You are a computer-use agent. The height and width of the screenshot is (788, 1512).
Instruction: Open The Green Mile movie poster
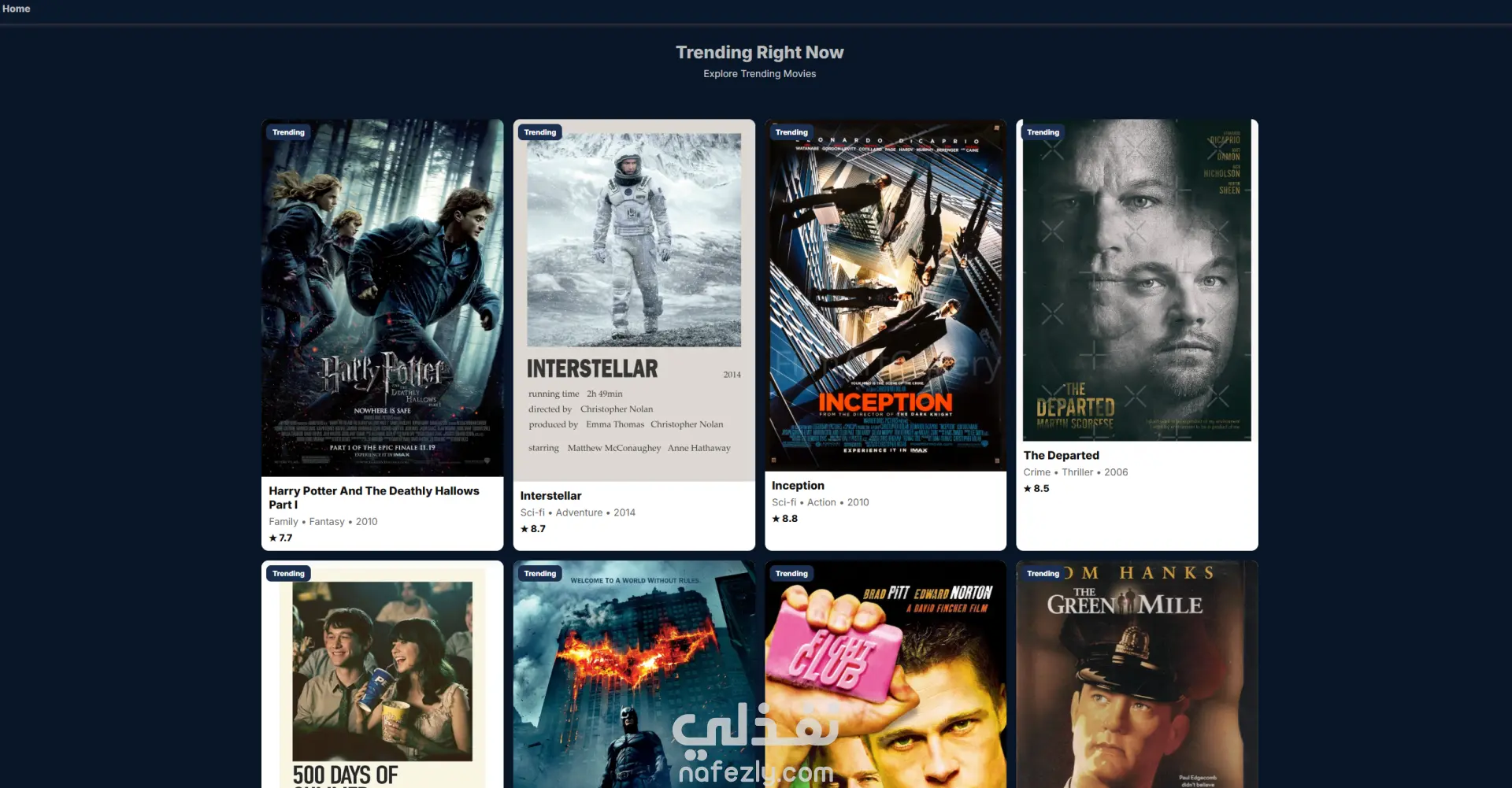tap(1137, 675)
